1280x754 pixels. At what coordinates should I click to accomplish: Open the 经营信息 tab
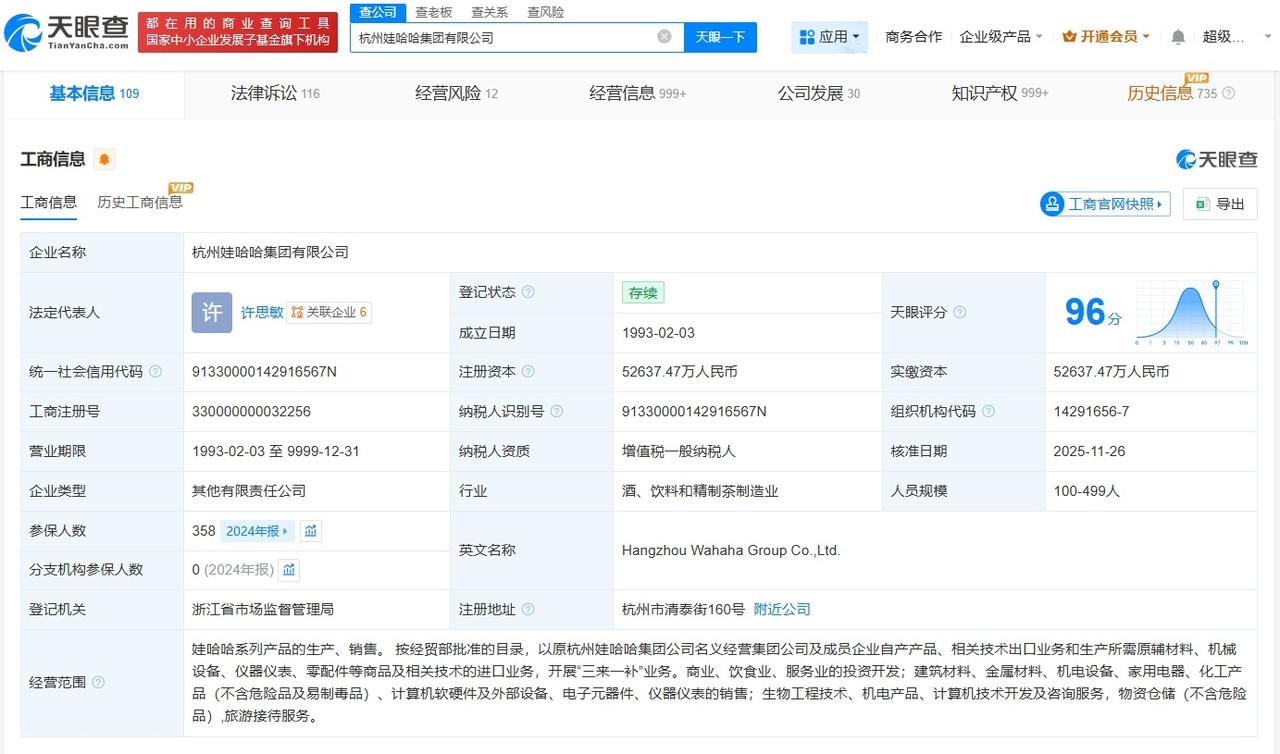click(637, 93)
